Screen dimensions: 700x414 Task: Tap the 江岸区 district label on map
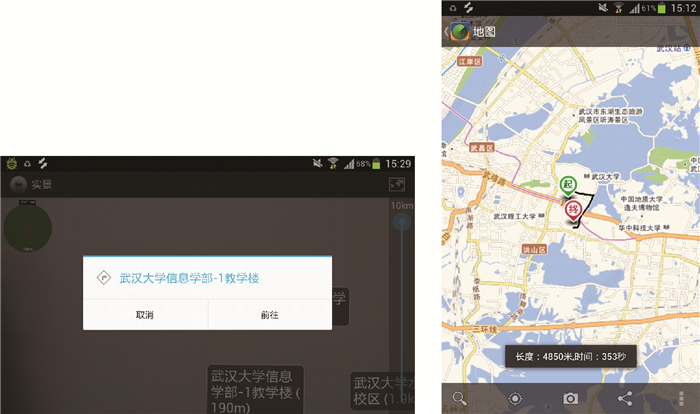point(469,61)
